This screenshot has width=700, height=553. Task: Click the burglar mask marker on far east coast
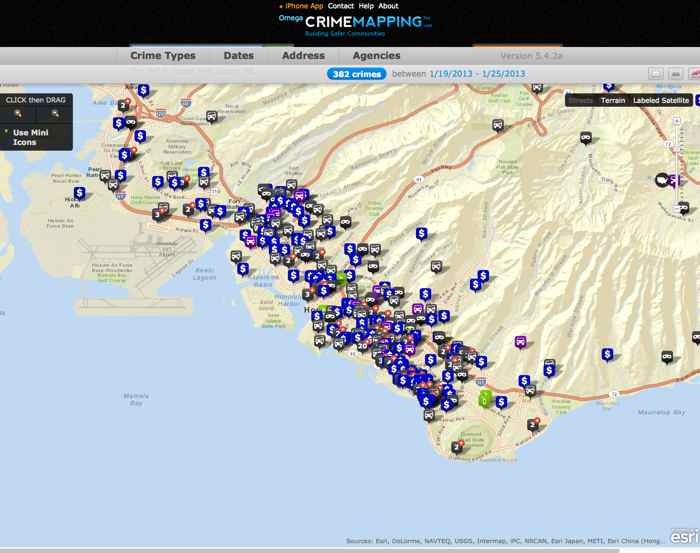667,357
